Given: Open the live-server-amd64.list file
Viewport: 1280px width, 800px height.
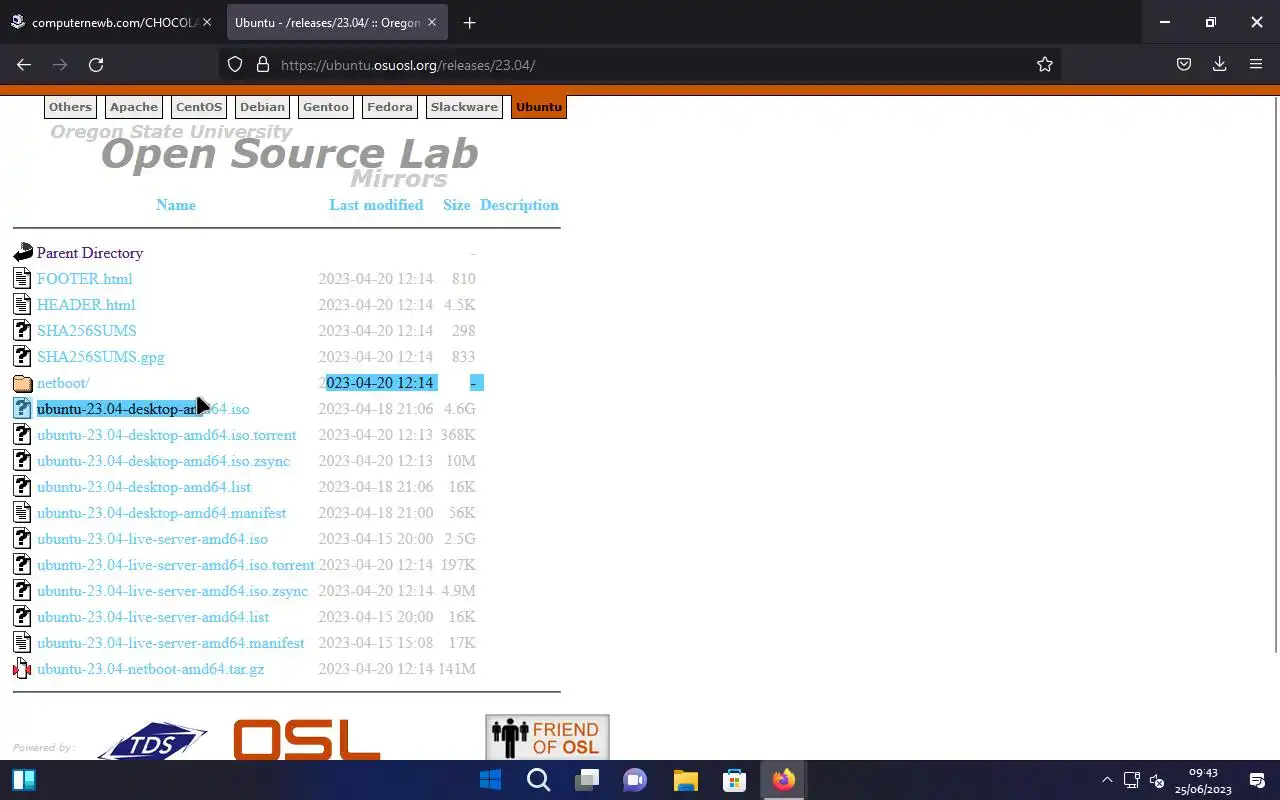Looking at the screenshot, I should (153, 617).
